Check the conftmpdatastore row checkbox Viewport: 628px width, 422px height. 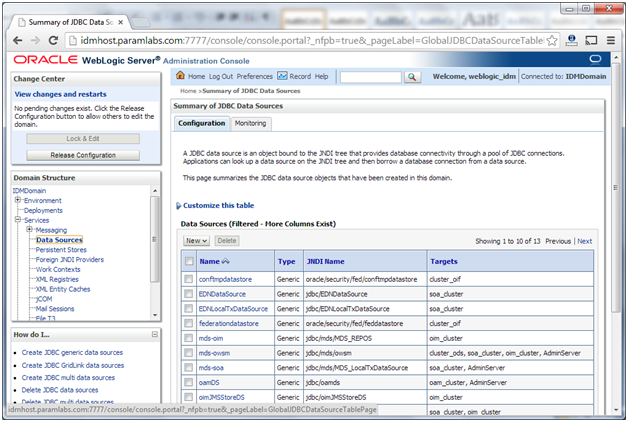[189, 279]
